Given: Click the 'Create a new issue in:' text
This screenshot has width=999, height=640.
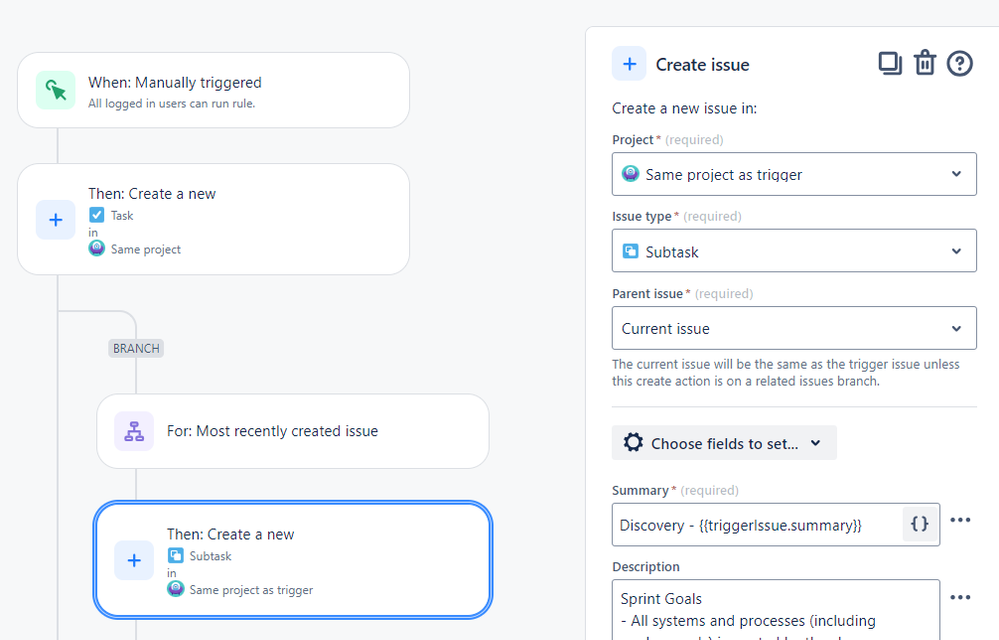Looking at the screenshot, I should [x=684, y=108].
